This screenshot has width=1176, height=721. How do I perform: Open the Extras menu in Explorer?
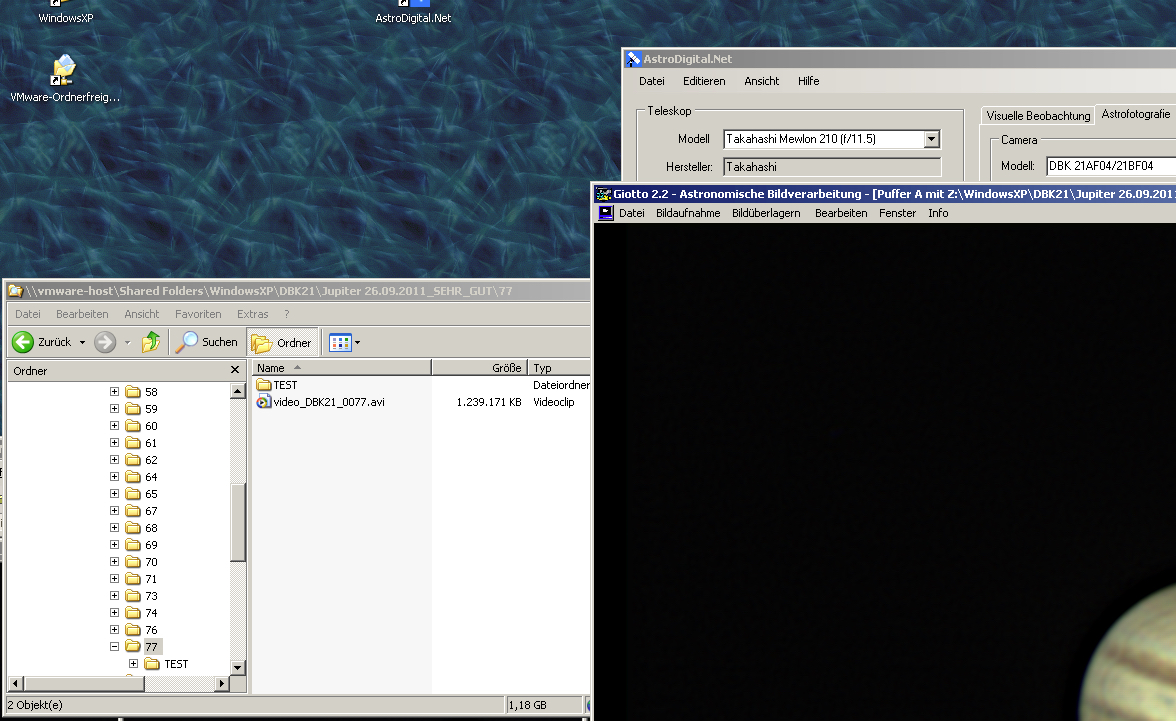pos(253,314)
